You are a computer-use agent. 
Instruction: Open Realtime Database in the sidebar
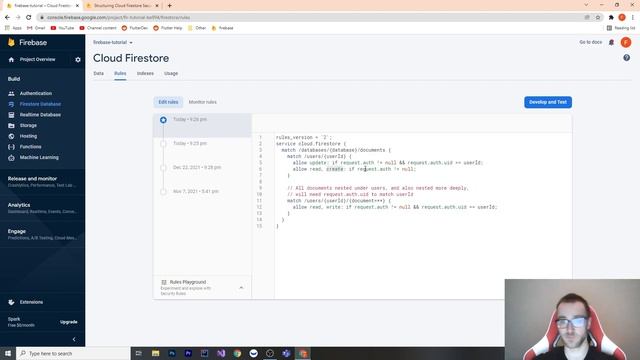pos(40,115)
